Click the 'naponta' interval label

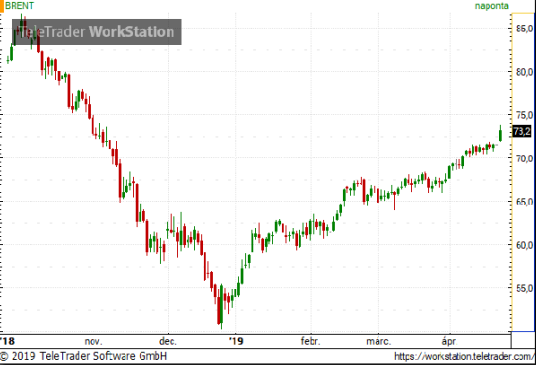click(x=492, y=6)
